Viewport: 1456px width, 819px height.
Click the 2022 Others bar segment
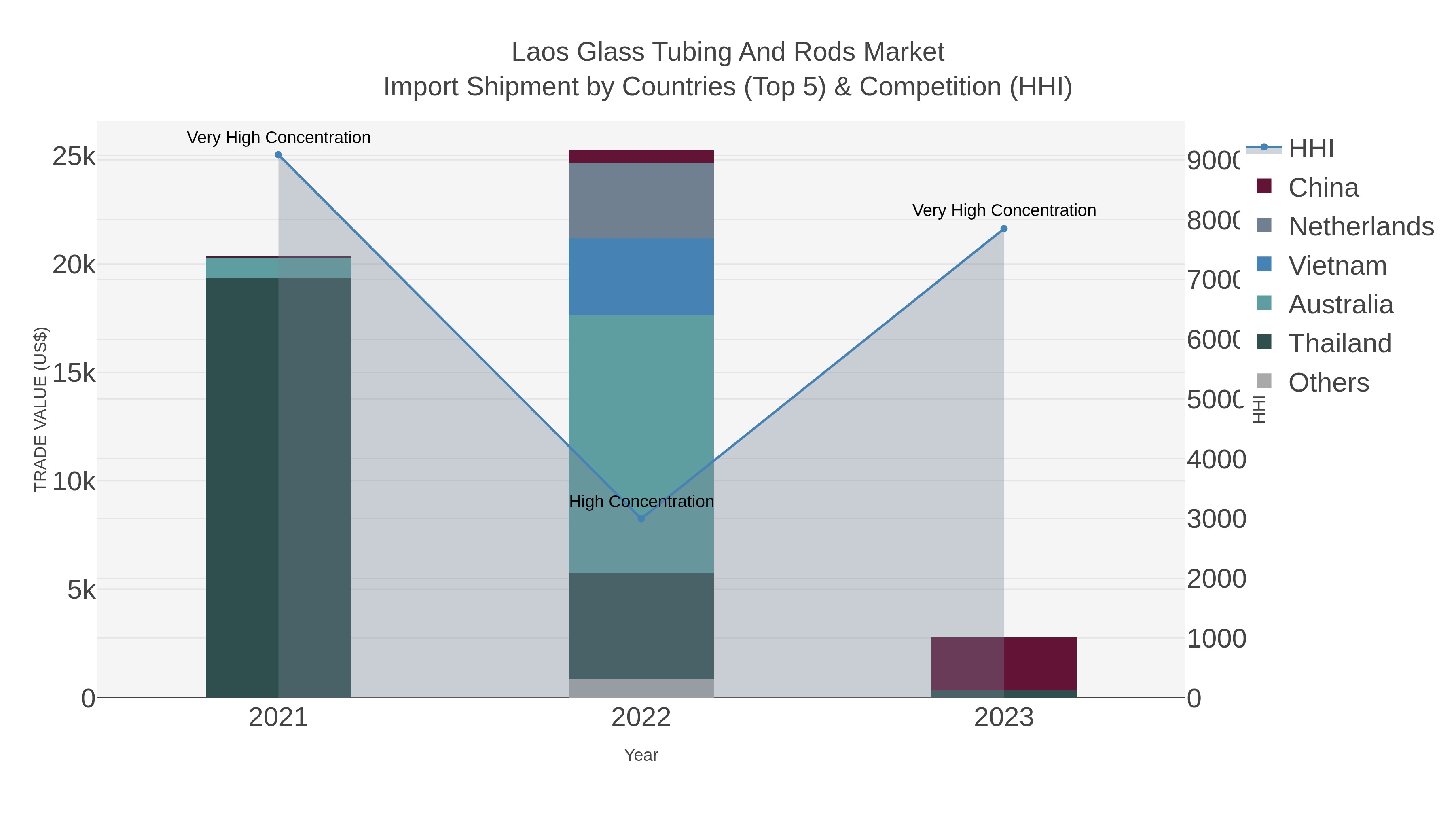pos(641,688)
